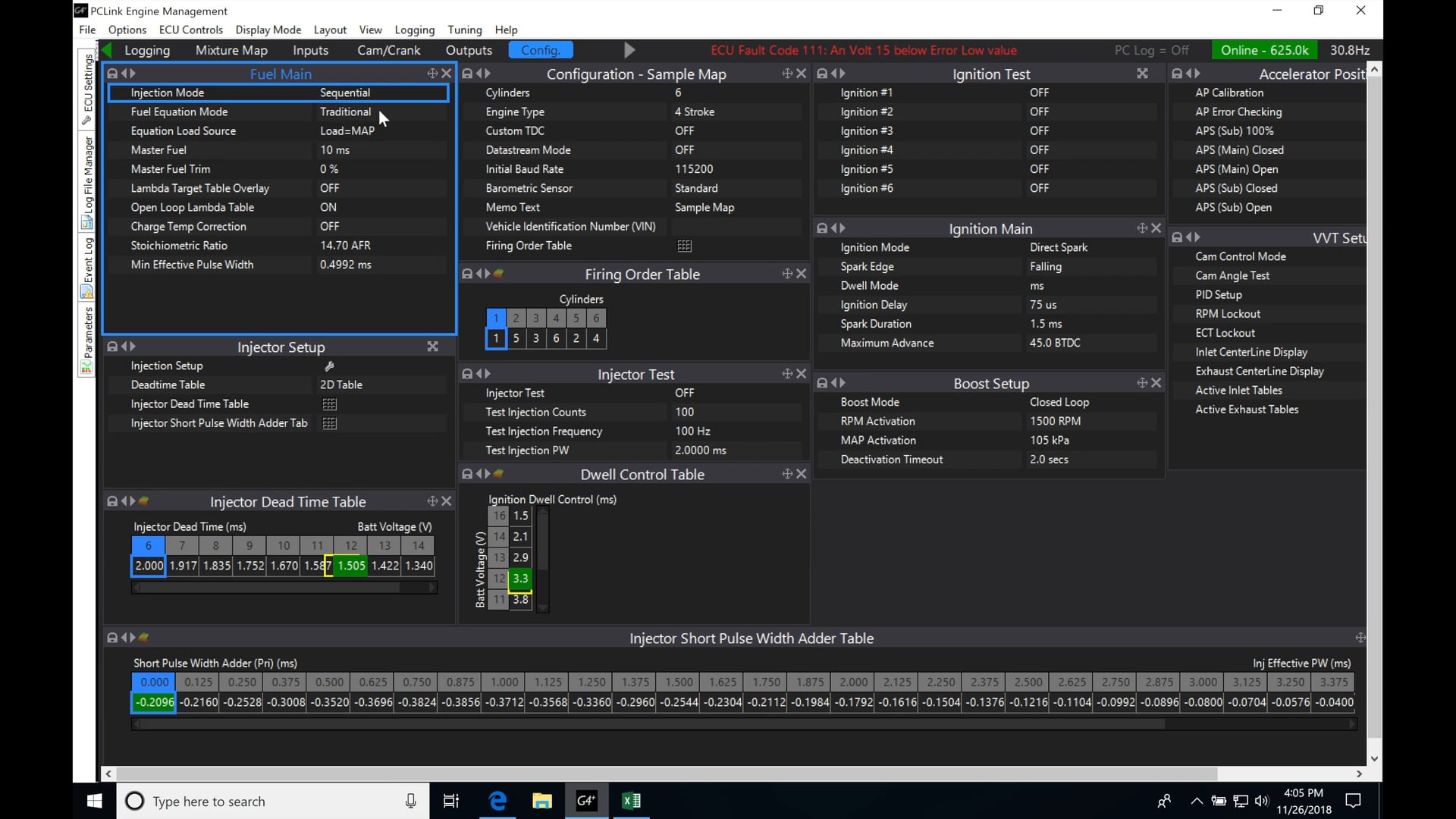Open the Firing Order Table grid icon in Configuration

click(685, 245)
